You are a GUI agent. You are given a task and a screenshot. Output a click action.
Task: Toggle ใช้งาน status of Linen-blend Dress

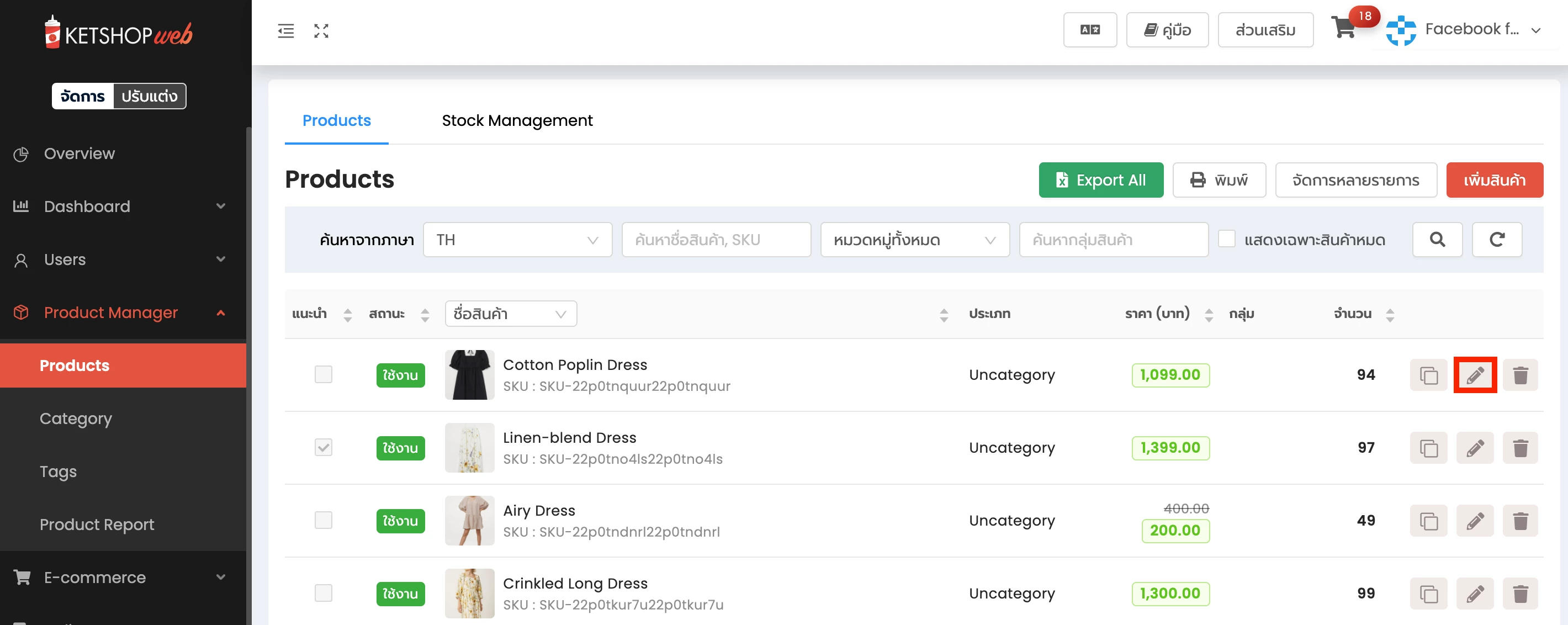point(400,448)
